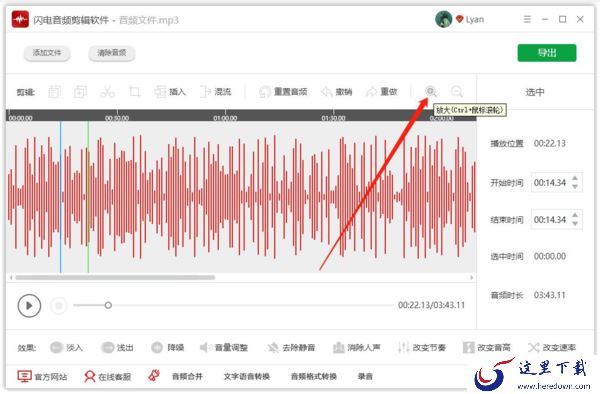
Task: Apply the 消除人声 remove vocals effect
Action: tap(357, 348)
